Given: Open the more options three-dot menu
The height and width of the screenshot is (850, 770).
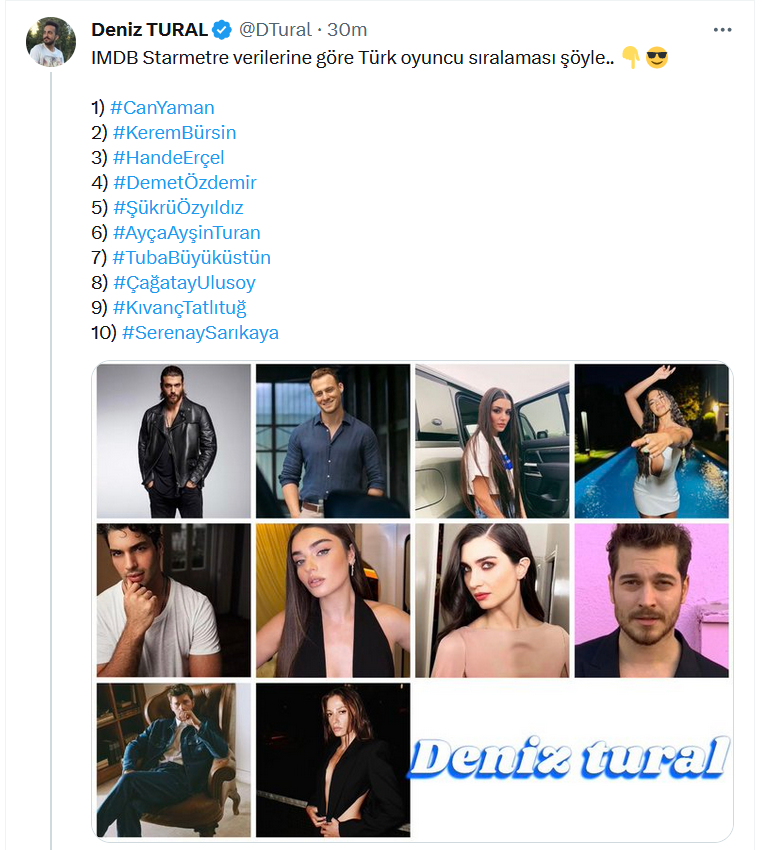Looking at the screenshot, I should click(x=722, y=31).
